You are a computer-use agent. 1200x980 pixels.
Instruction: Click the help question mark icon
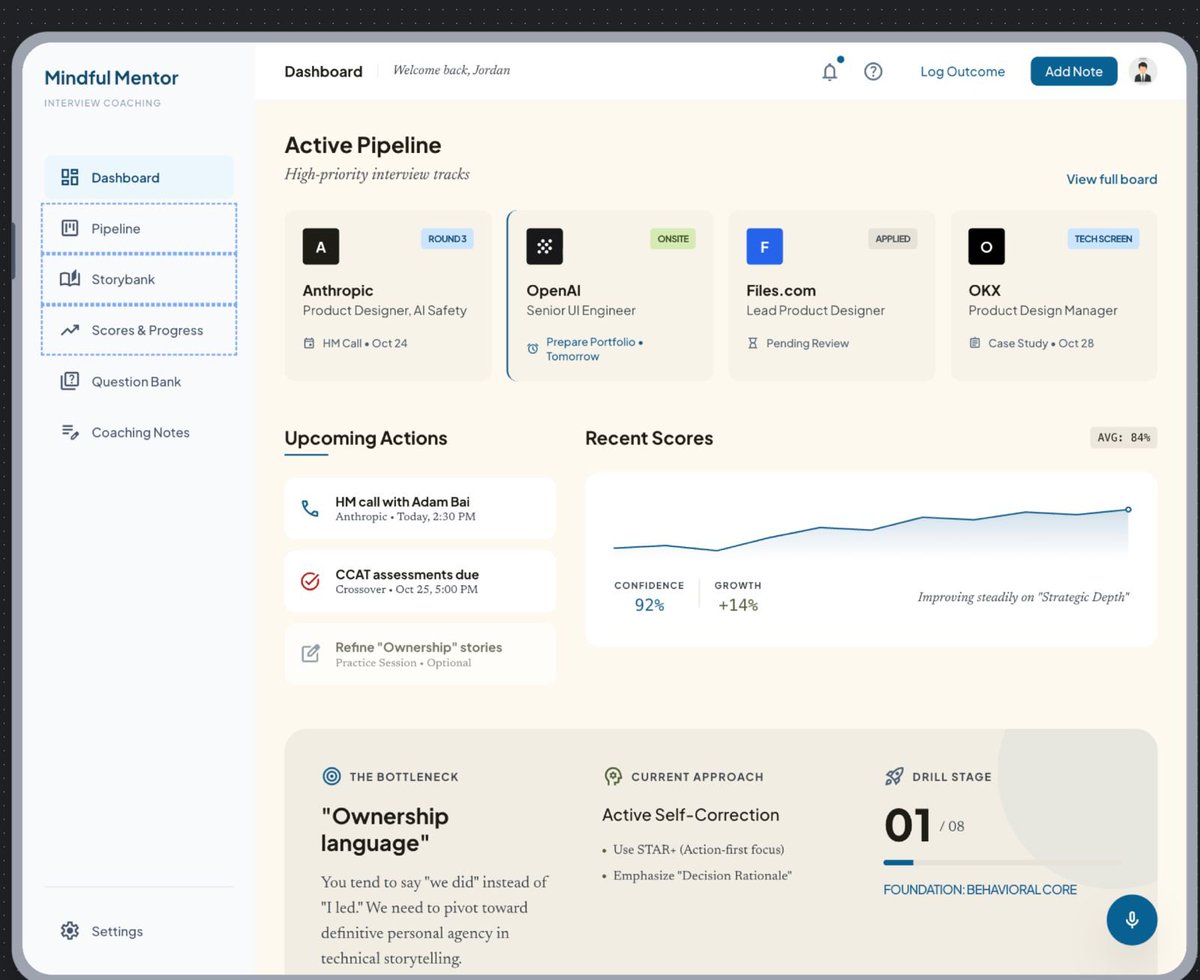pos(873,72)
